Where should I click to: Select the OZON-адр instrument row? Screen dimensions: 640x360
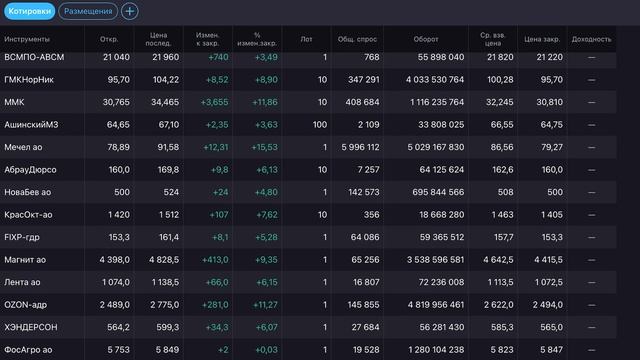308,304
